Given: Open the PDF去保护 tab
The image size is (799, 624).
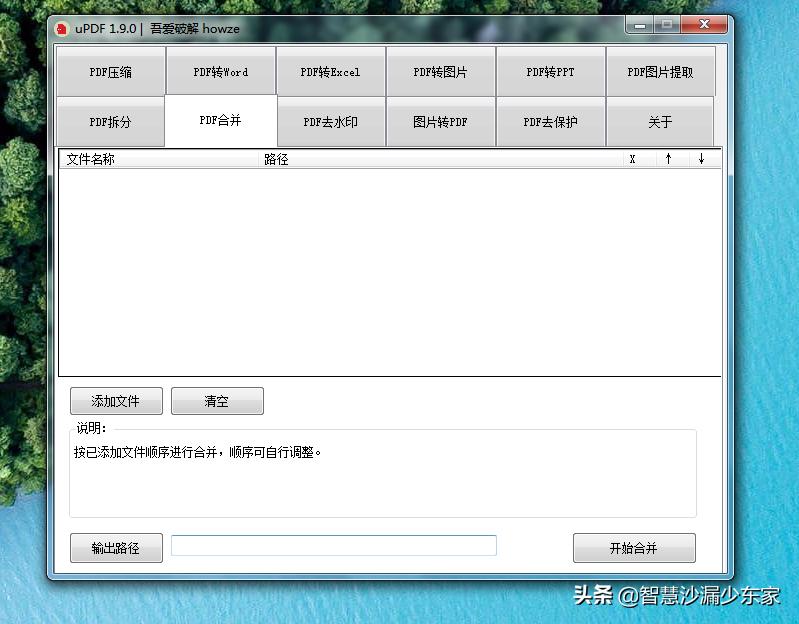Looking at the screenshot, I should pos(550,122).
